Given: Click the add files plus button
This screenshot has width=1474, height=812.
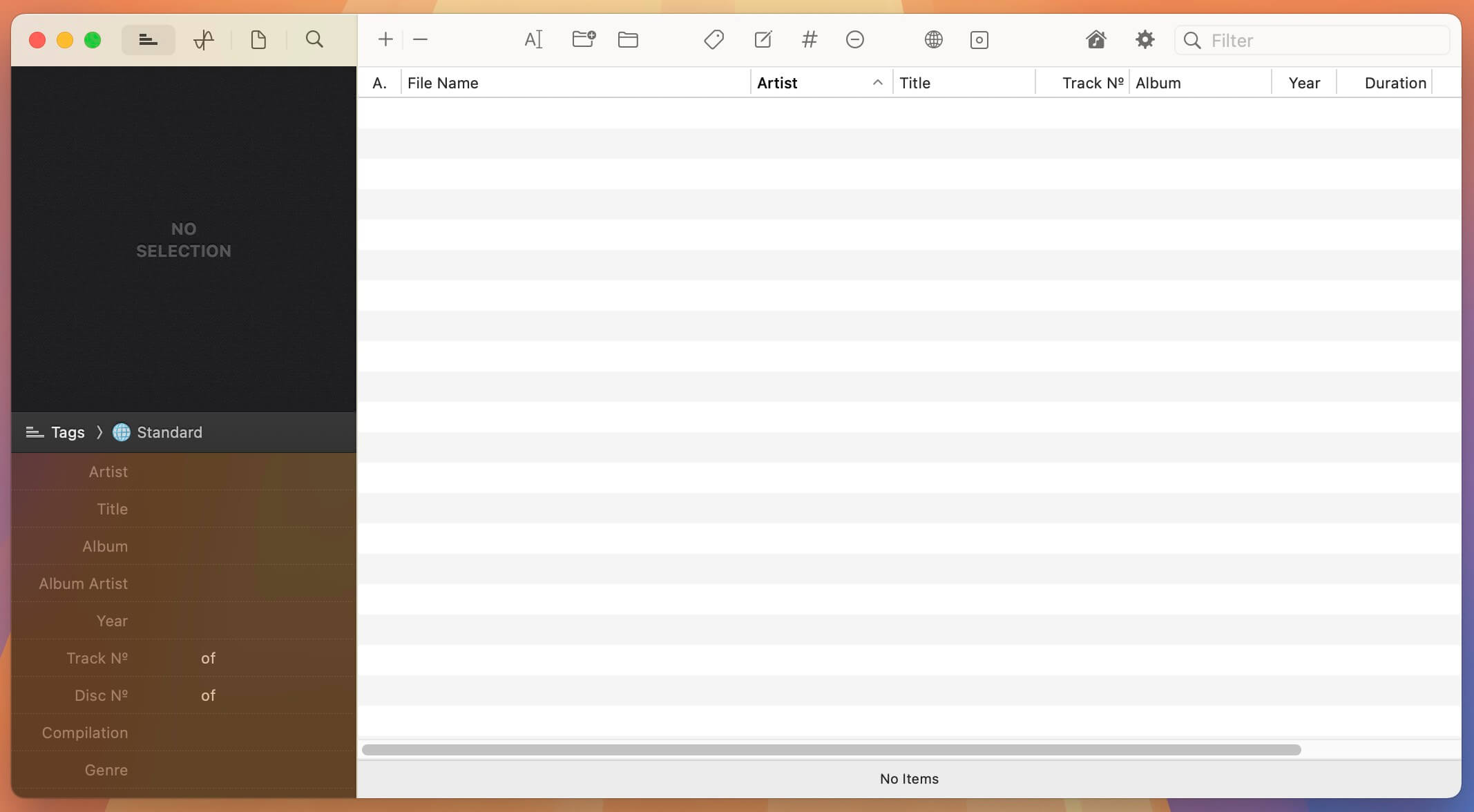Looking at the screenshot, I should (385, 39).
